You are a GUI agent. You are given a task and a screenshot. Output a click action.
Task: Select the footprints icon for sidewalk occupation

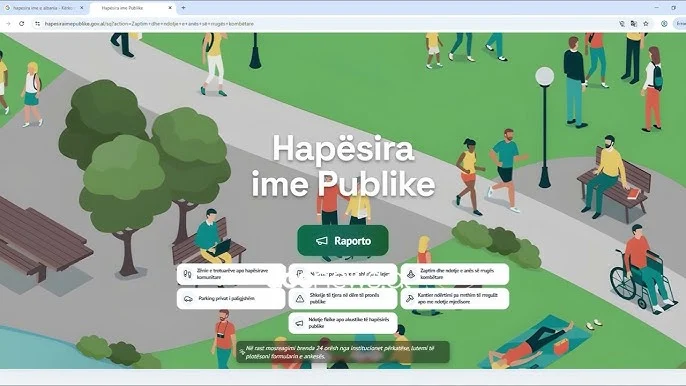coord(187,274)
